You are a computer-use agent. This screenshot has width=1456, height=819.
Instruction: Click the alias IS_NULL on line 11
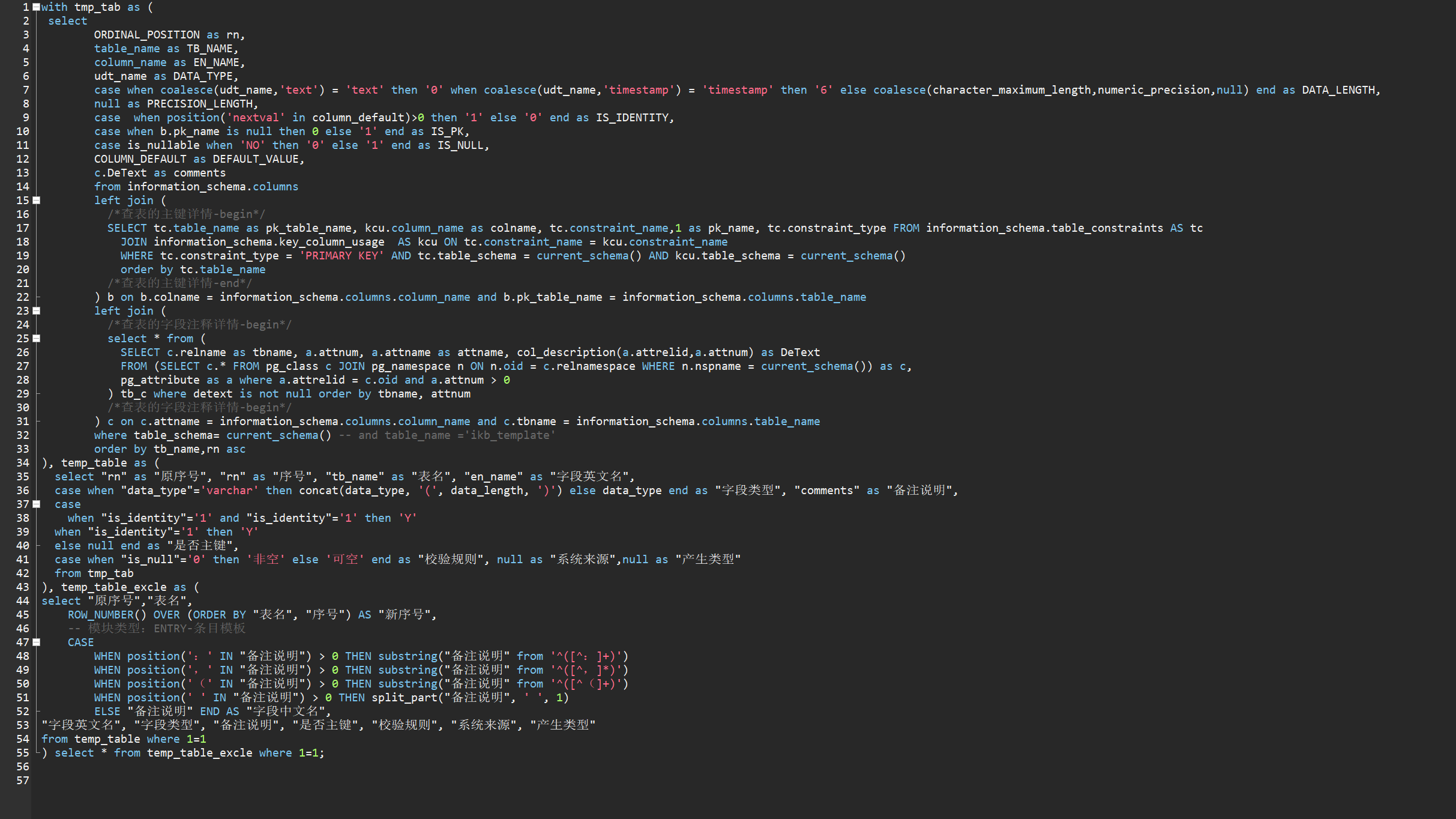coord(460,145)
